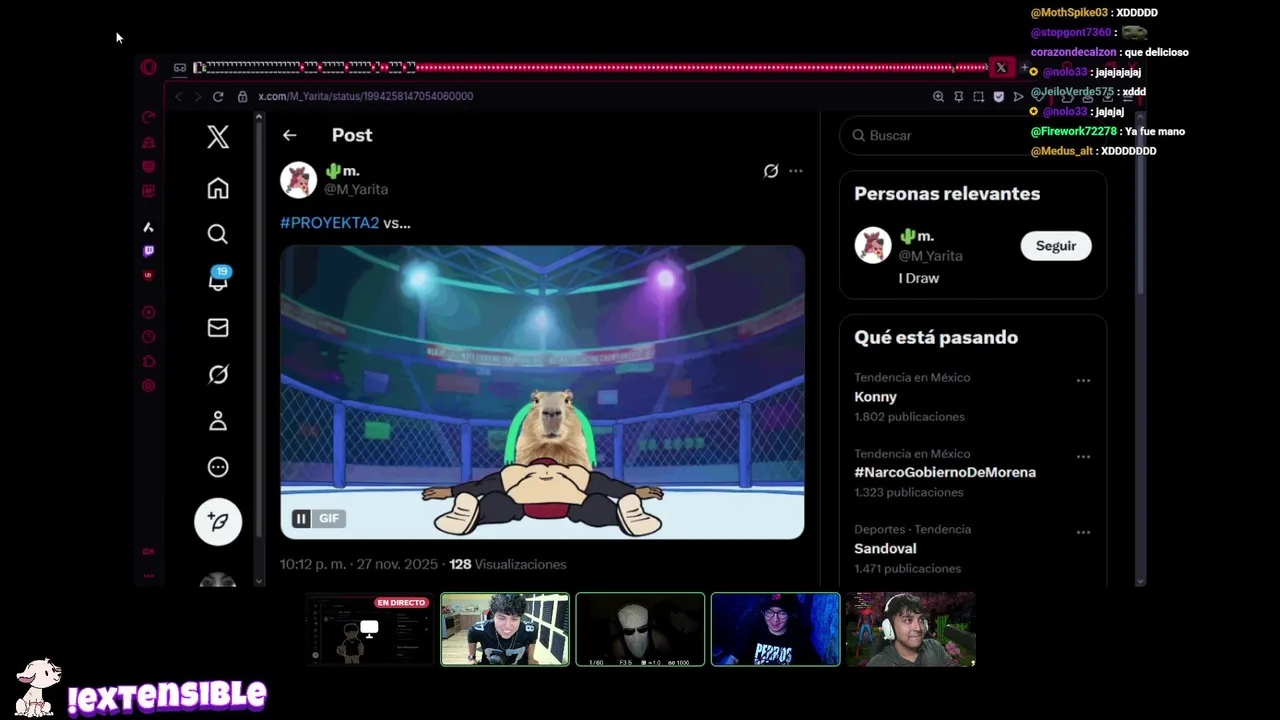The height and width of the screenshot is (720, 1280).
Task: Open the post's three-dot options menu
Action: [x=796, y=171]
